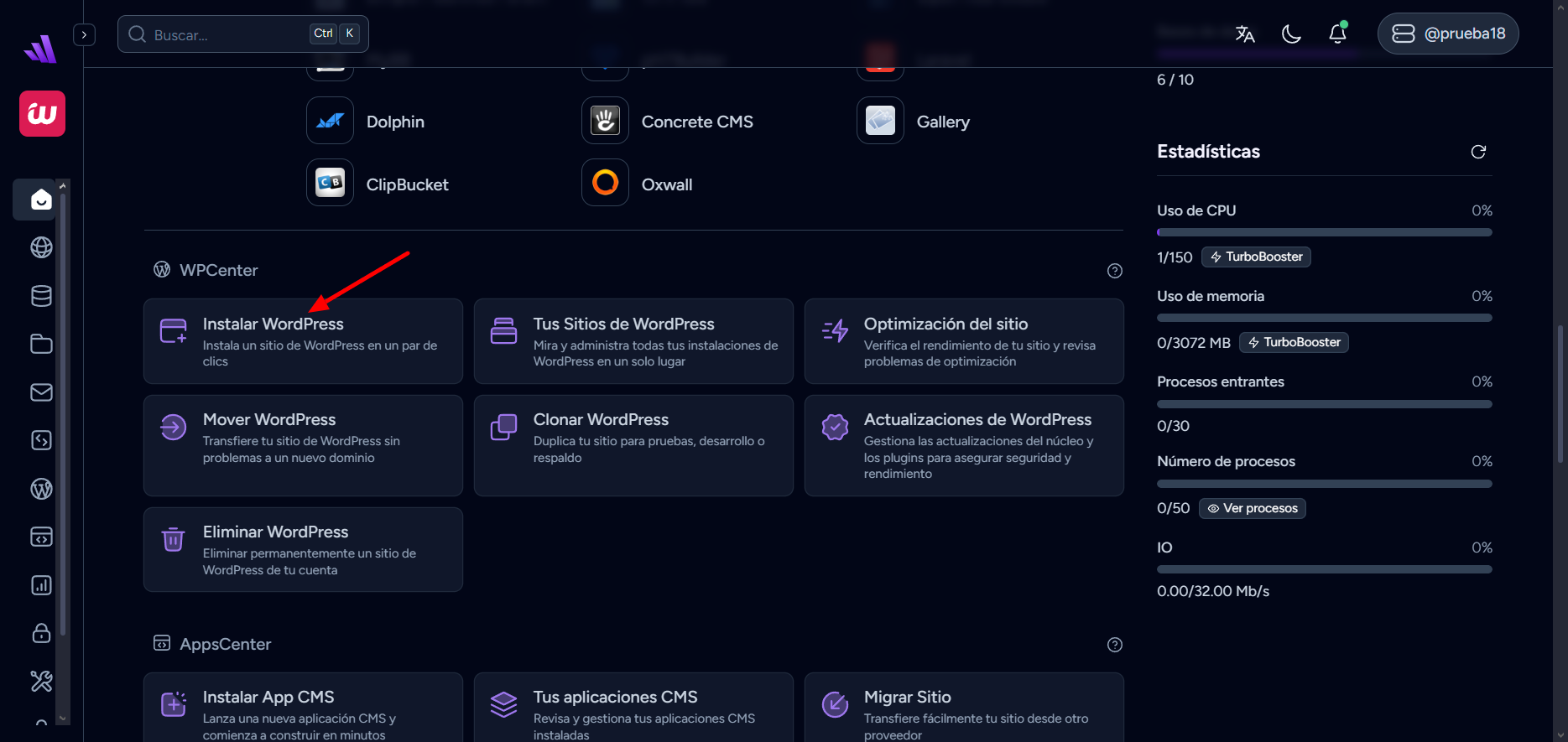Open the Dolphin app icon

(330, 122)
